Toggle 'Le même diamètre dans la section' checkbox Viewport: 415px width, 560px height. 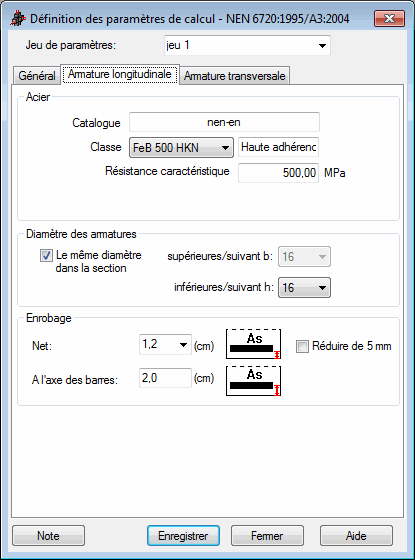pyautogui.click(x=46, y=256)
